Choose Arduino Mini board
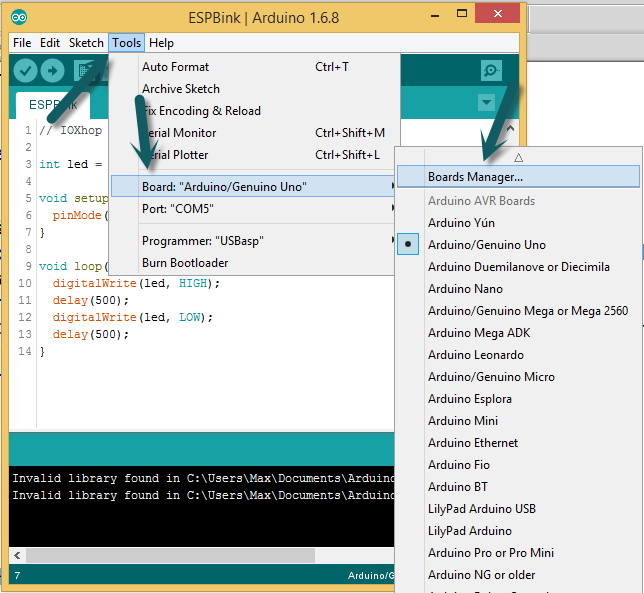 tap(518, 421)
